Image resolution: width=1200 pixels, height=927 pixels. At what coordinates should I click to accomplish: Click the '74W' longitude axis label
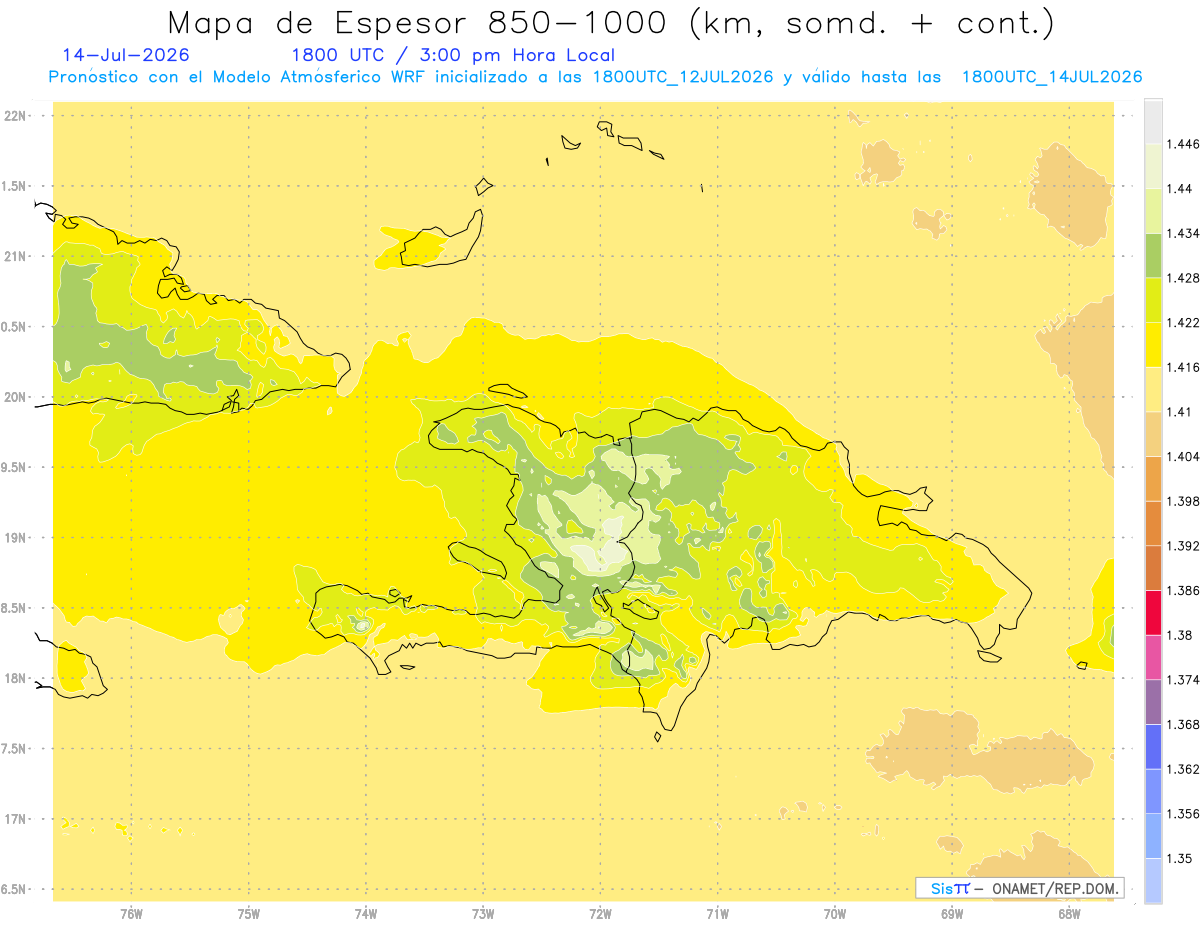click(366, 913)
